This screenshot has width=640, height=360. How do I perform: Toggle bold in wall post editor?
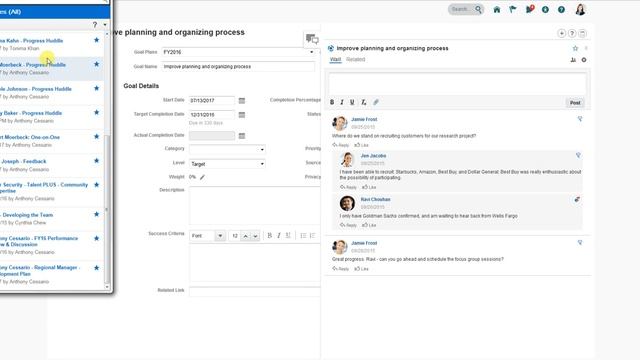[332, 102]
